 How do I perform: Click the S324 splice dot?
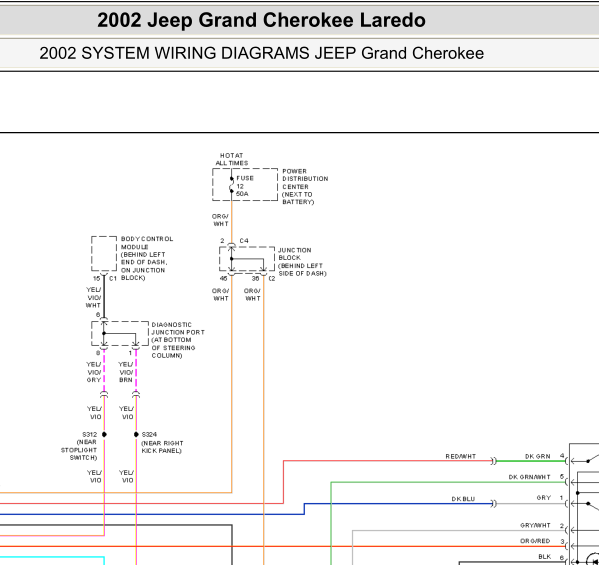click(136, 434)
